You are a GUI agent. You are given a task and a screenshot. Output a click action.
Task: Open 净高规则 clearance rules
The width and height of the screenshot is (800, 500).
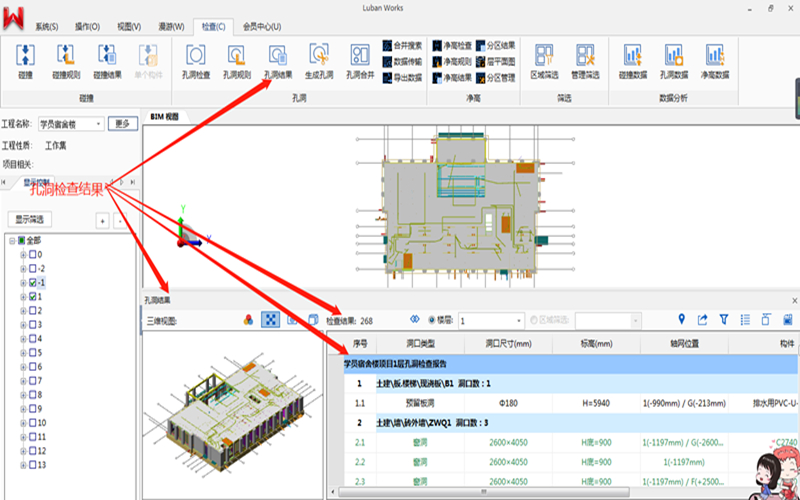click(x=452, y=62)
